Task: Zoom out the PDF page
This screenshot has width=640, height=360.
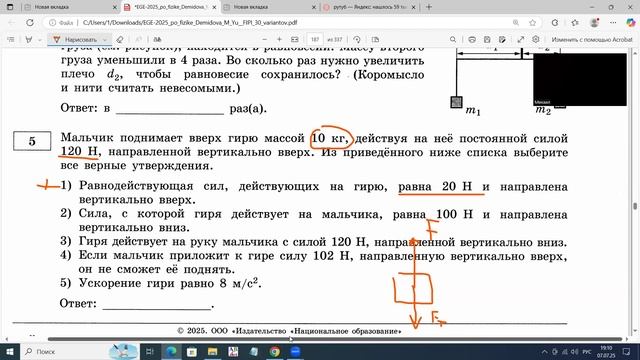Action: [264, 40]
